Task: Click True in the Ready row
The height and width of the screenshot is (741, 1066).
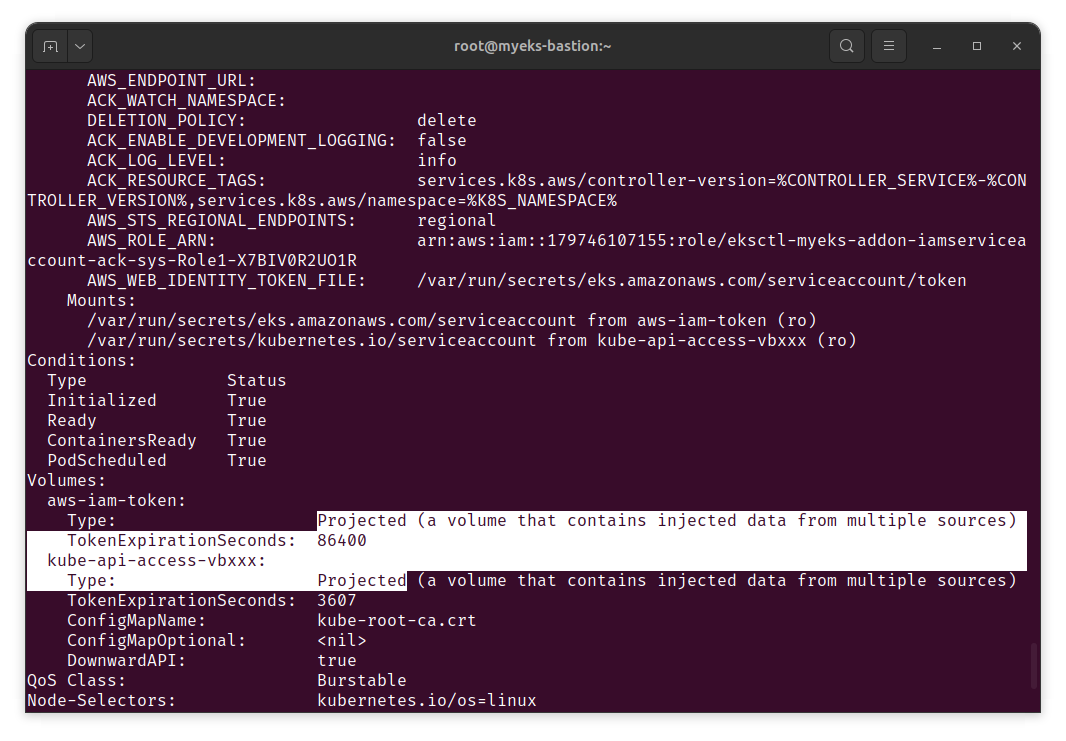Action: (x=247, y=421)
